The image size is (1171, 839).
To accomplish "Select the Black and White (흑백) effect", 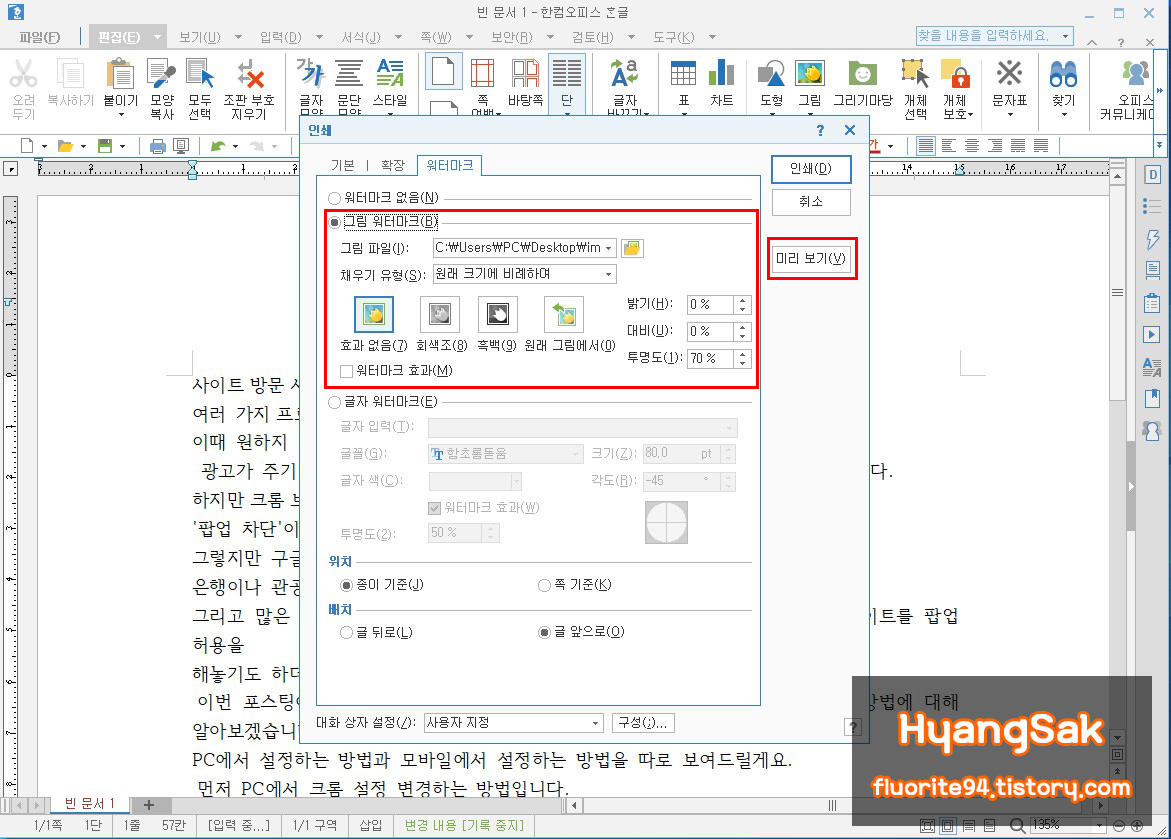I will pyautogui.click(x=497, y=315).
